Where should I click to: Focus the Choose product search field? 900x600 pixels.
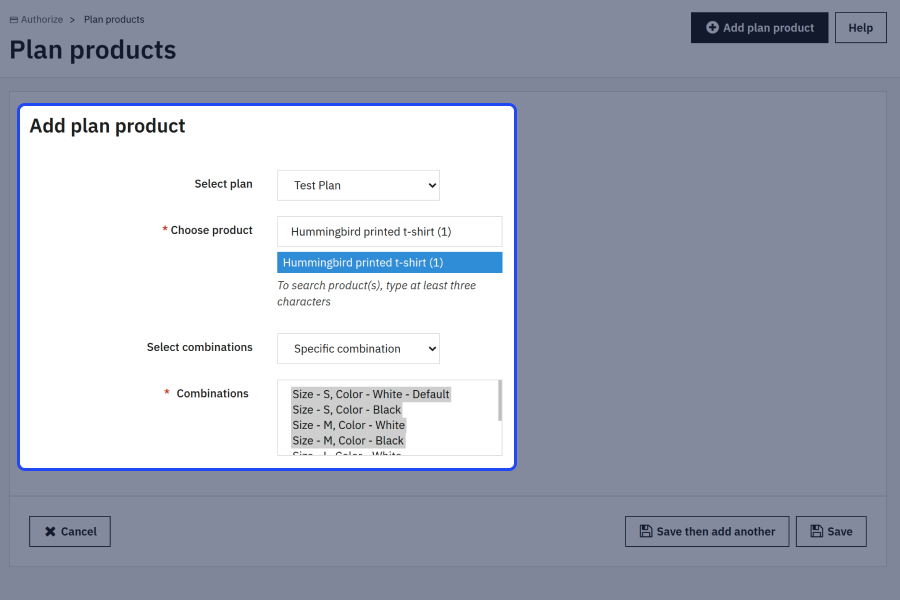click(x=389, y=232)
